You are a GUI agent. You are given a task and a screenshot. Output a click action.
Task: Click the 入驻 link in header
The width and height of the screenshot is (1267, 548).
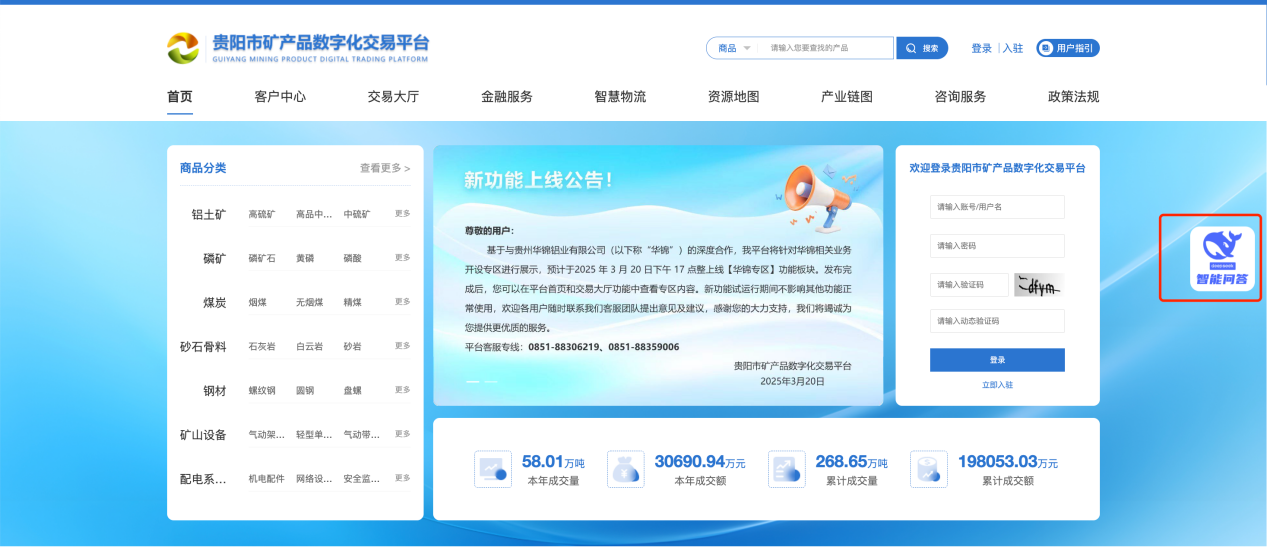(x=1013, y=48)
